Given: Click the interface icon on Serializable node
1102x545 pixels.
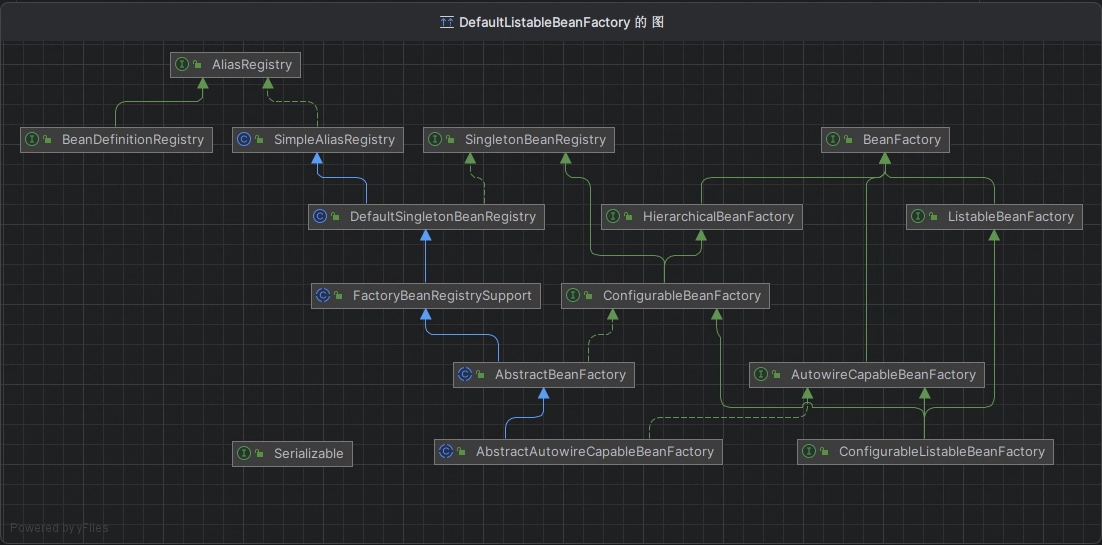Looking at the screenshot, I should pos(243,453).
